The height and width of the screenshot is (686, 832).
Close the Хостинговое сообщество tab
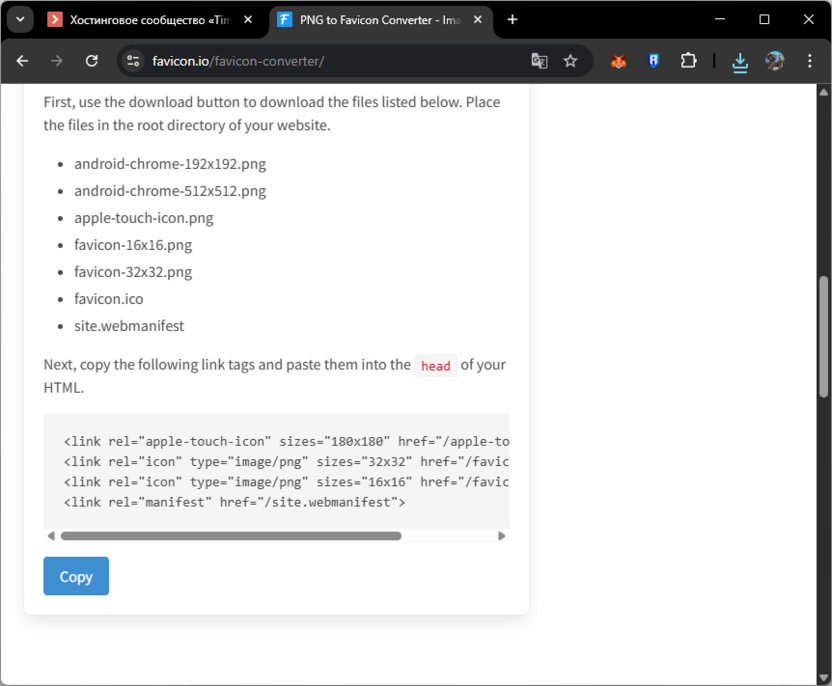click(x=248, y=20)
